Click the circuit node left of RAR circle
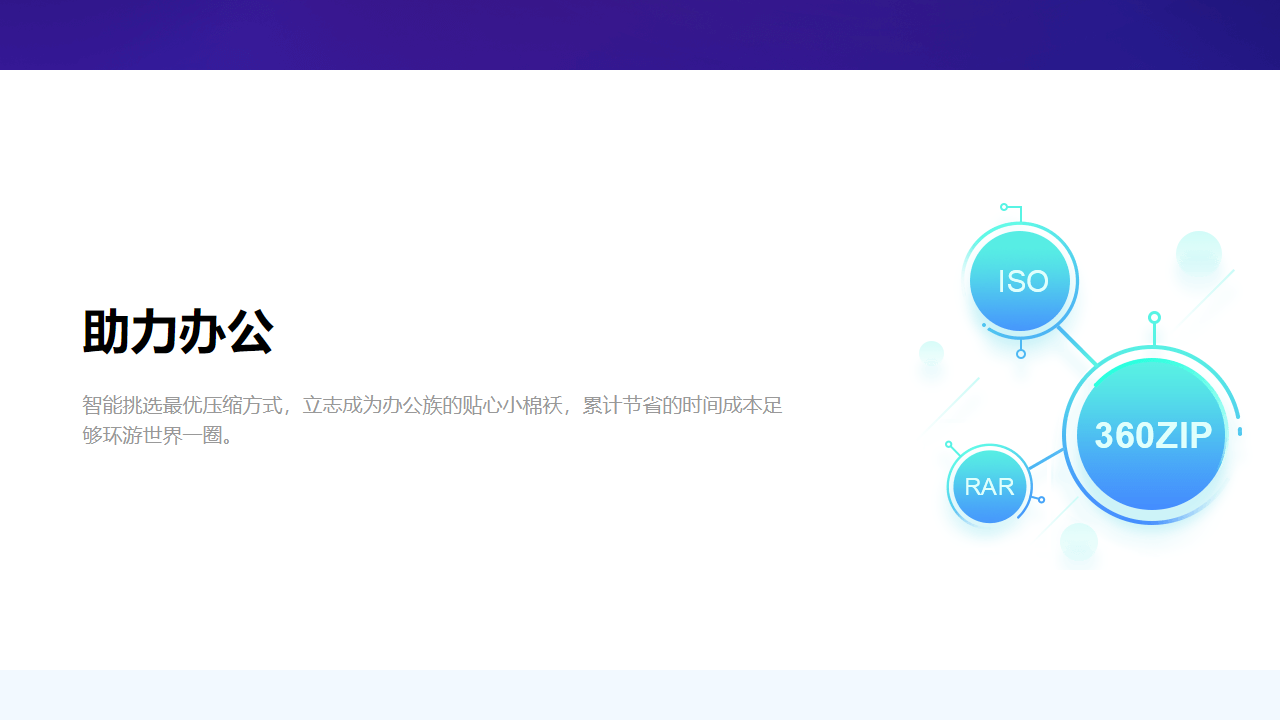 [x=946, y=443]
